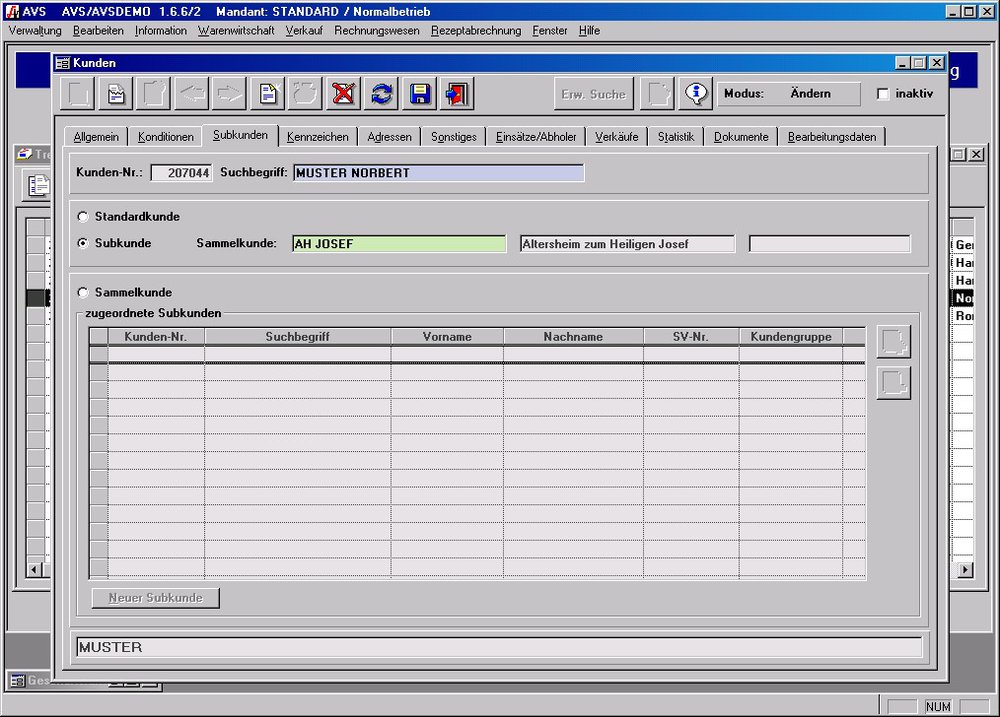Go to the Einsätze/Abholer tab
Screen dimensions: 1000x717
[x=536, y=137]
